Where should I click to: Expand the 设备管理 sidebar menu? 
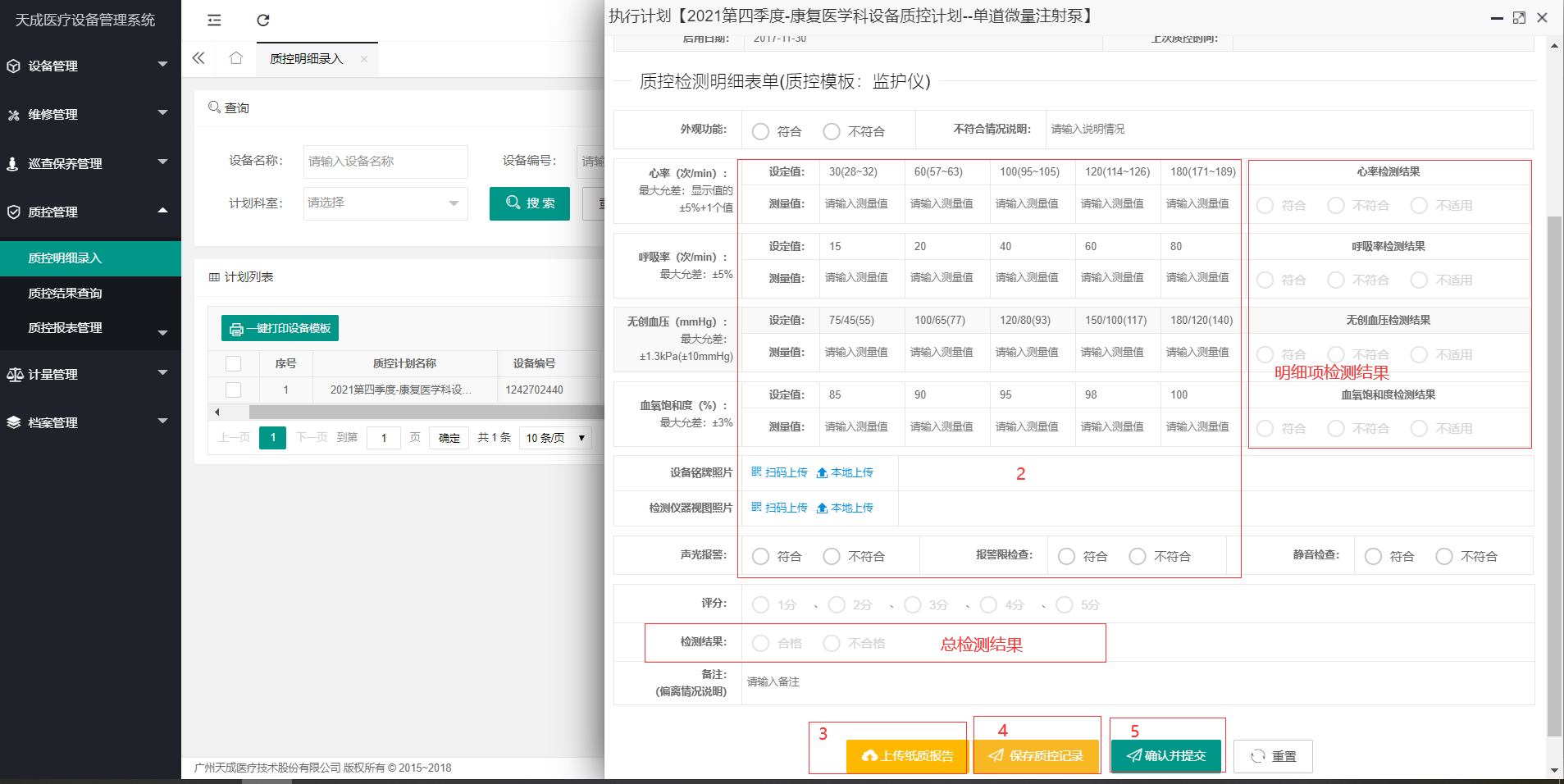90,66
